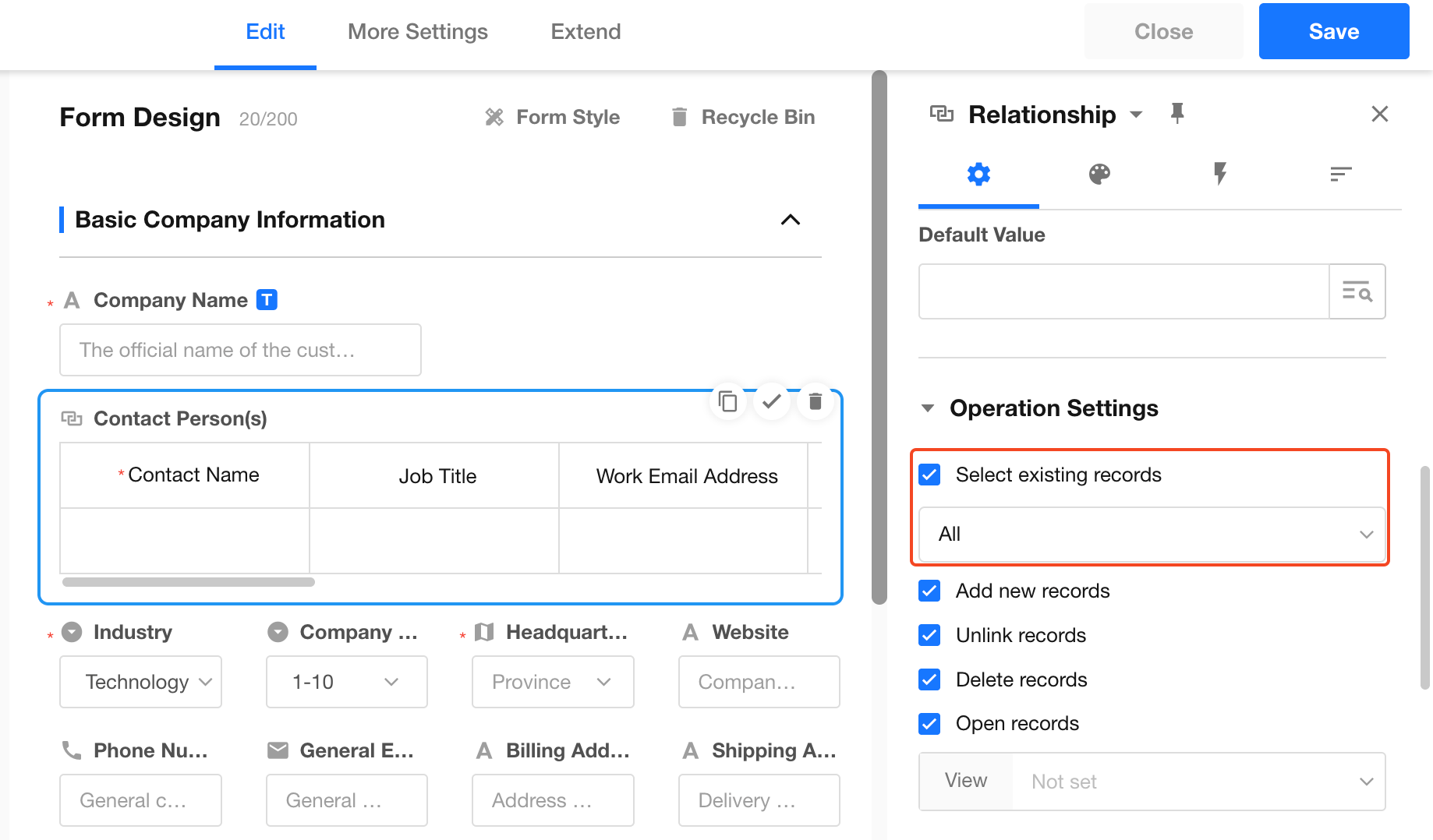Click the checkmark icon on Contact Person(s) field
This screenshot has width=1433, height=840.
click(771, 401)
